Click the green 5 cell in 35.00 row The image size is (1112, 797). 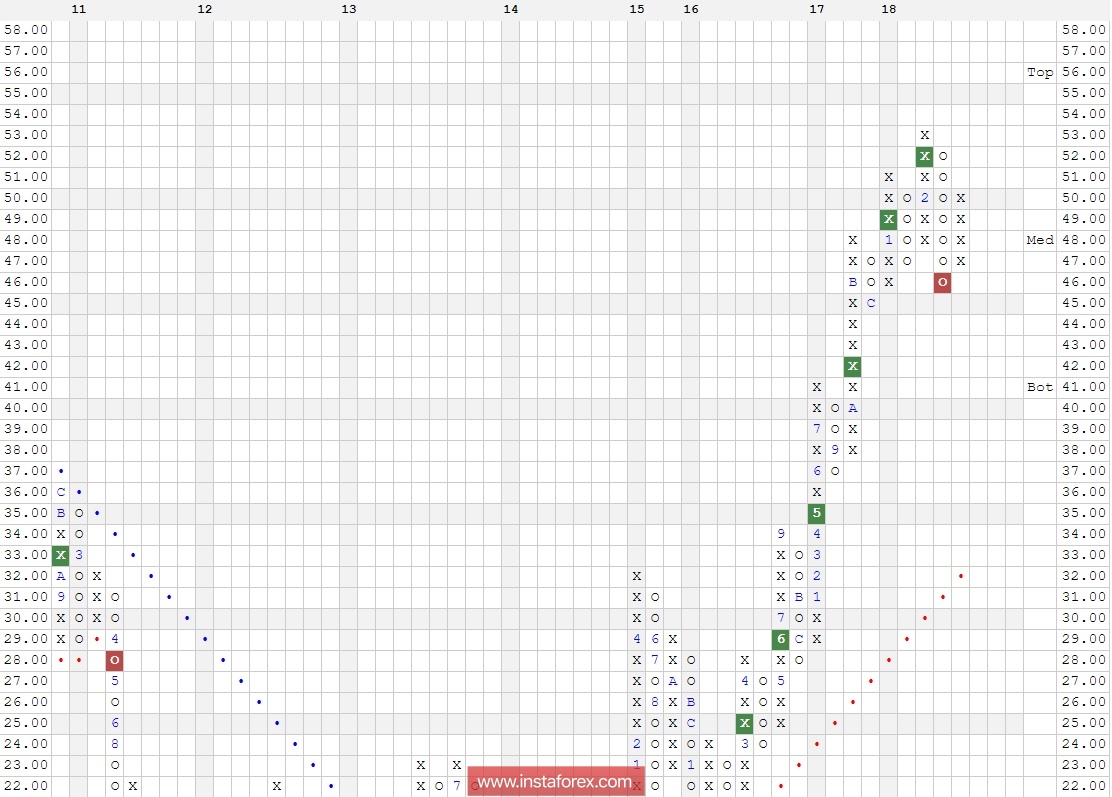[x=816, y=513]
